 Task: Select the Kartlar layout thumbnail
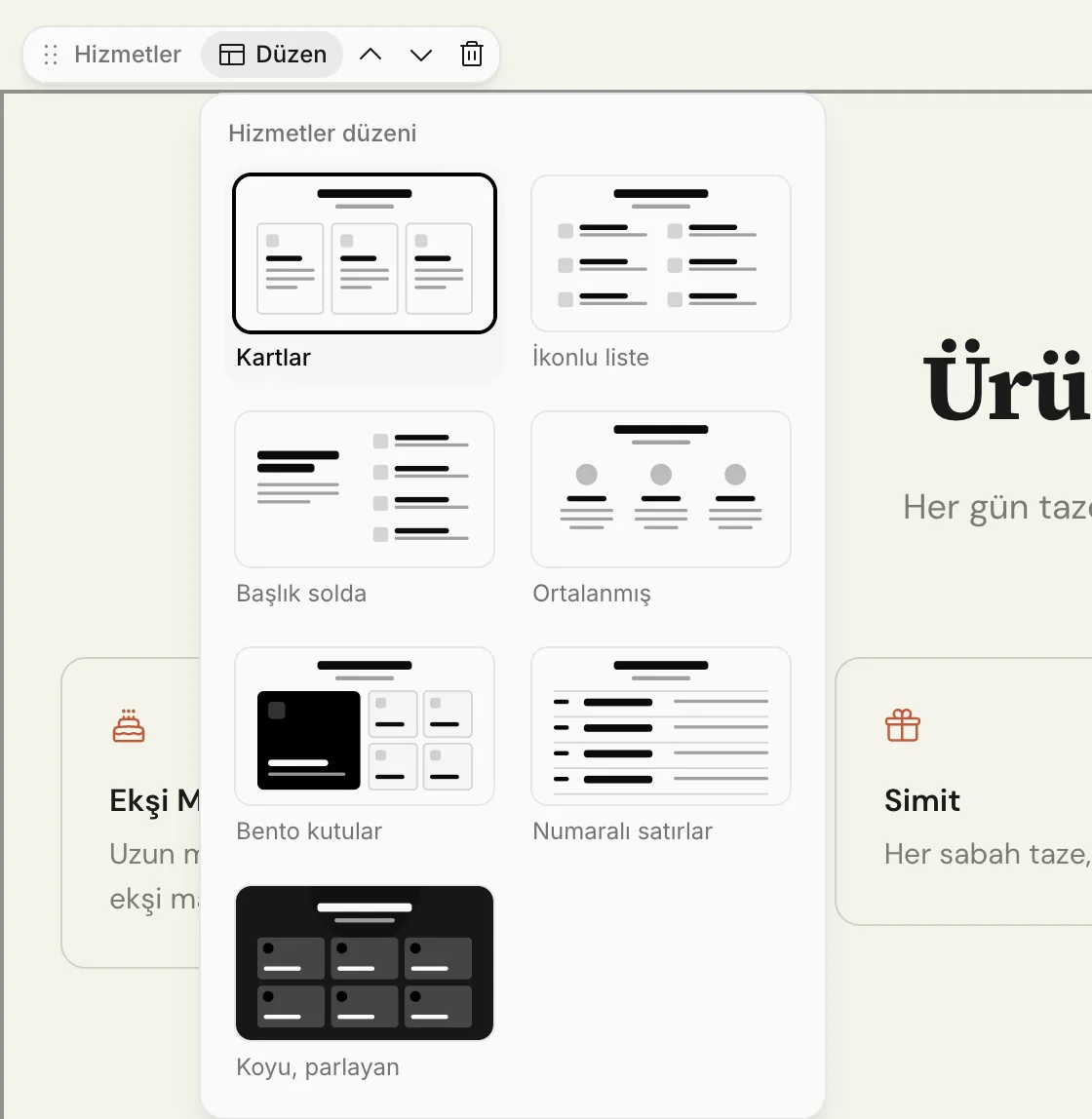point(365,253)
